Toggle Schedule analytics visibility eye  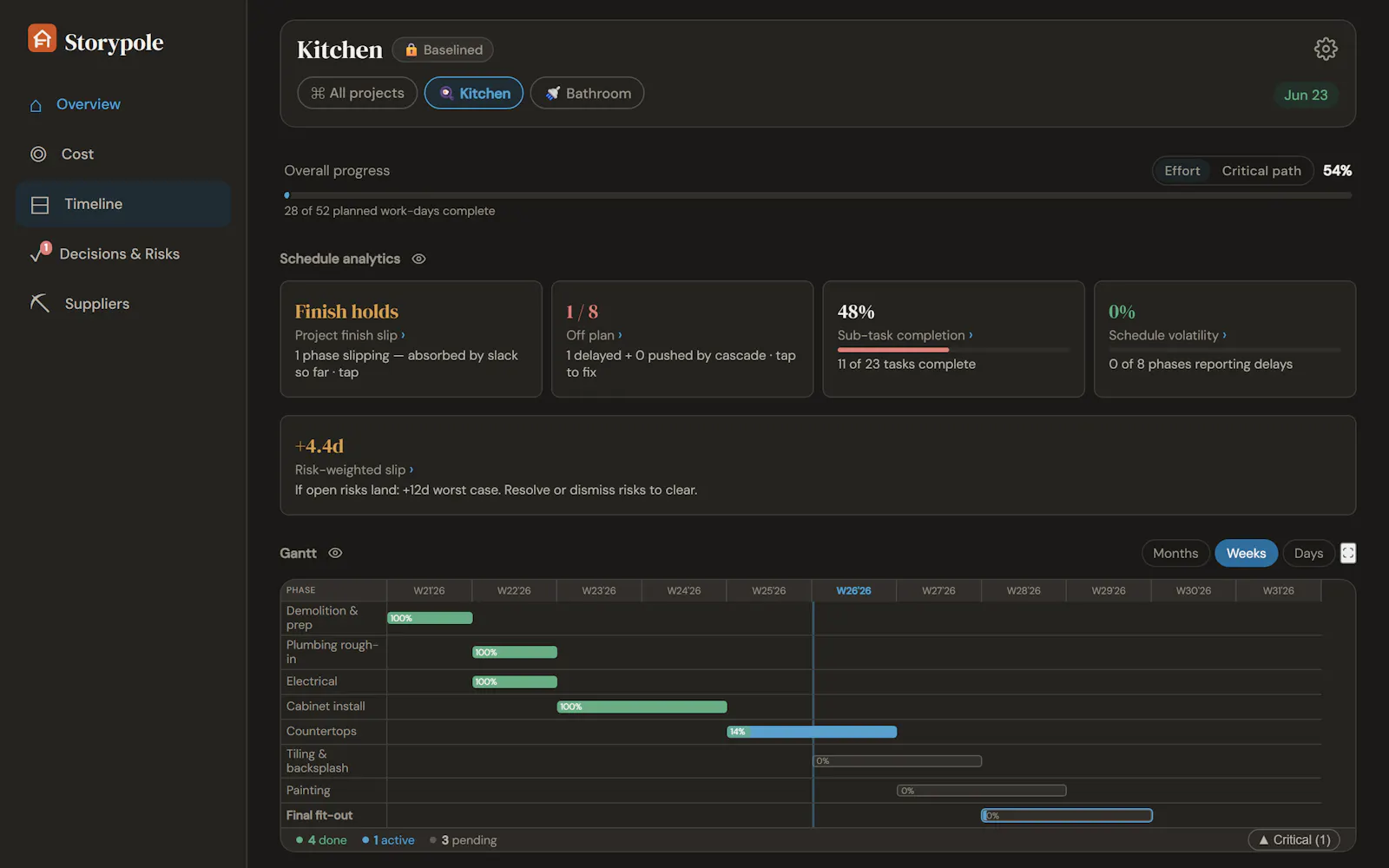pos(418,259)
